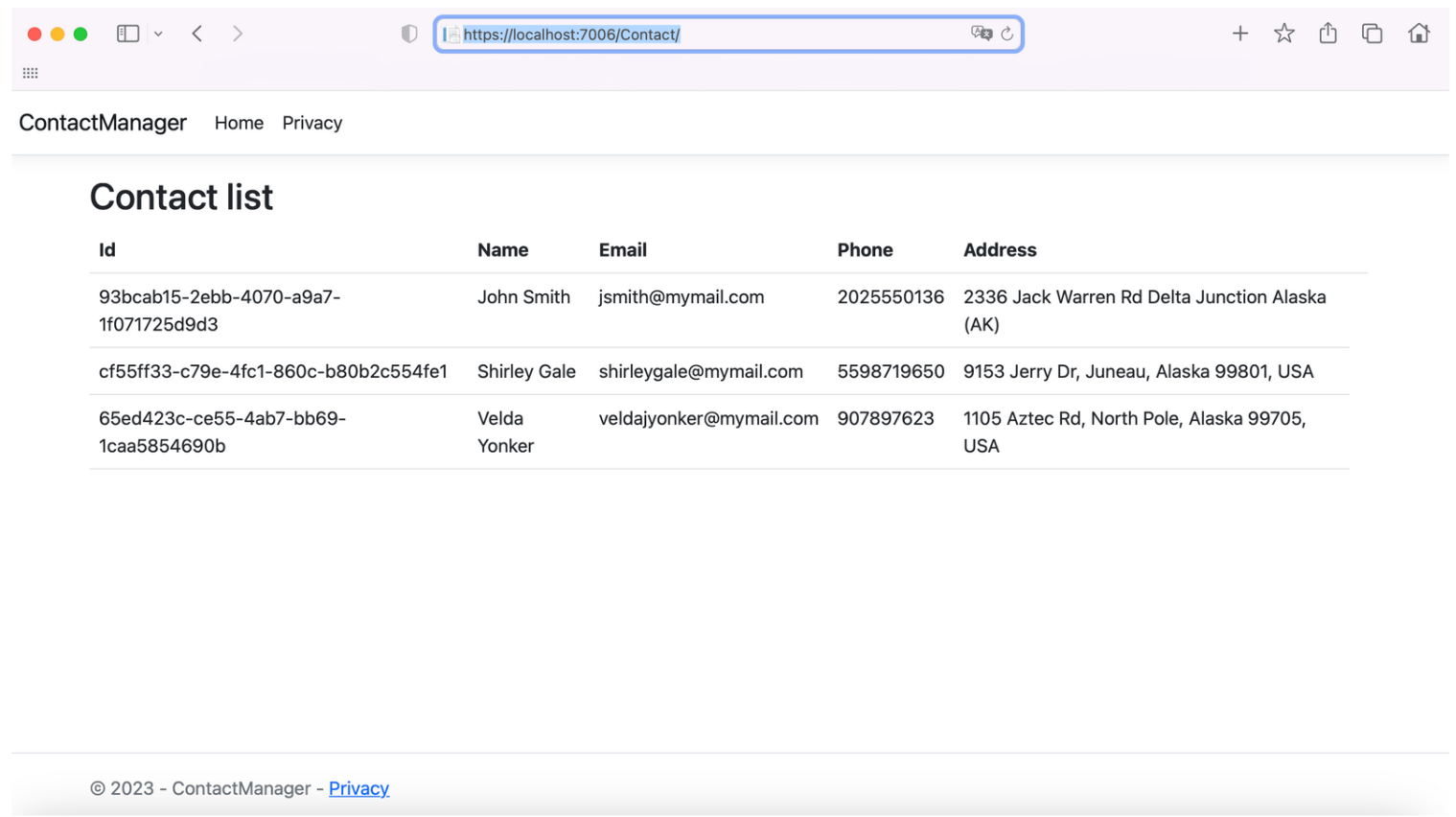Open the apps grid favorites icon

[x=31, y=73]
